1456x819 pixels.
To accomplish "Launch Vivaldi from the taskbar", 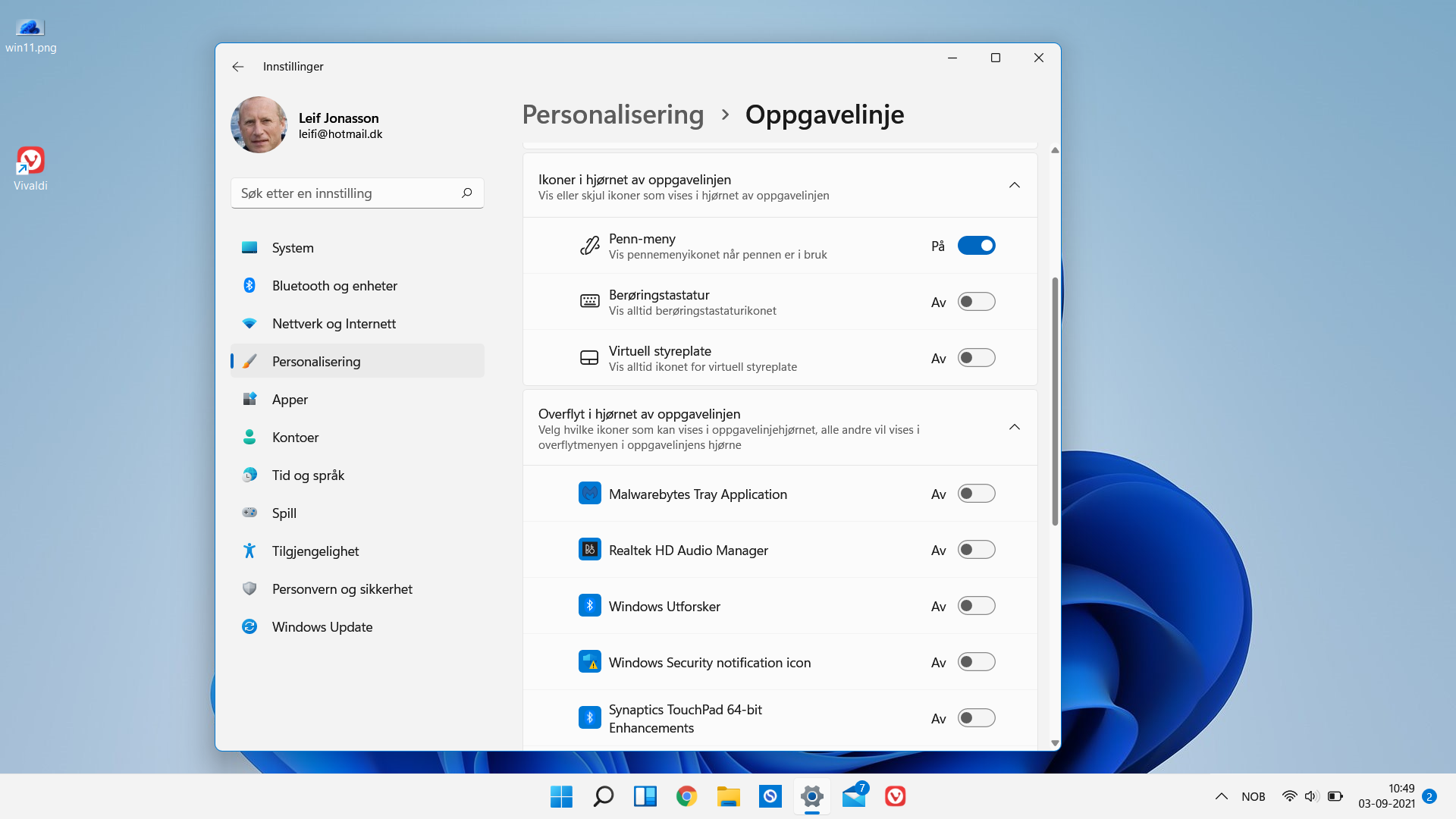I will click(x=895, y=796).
